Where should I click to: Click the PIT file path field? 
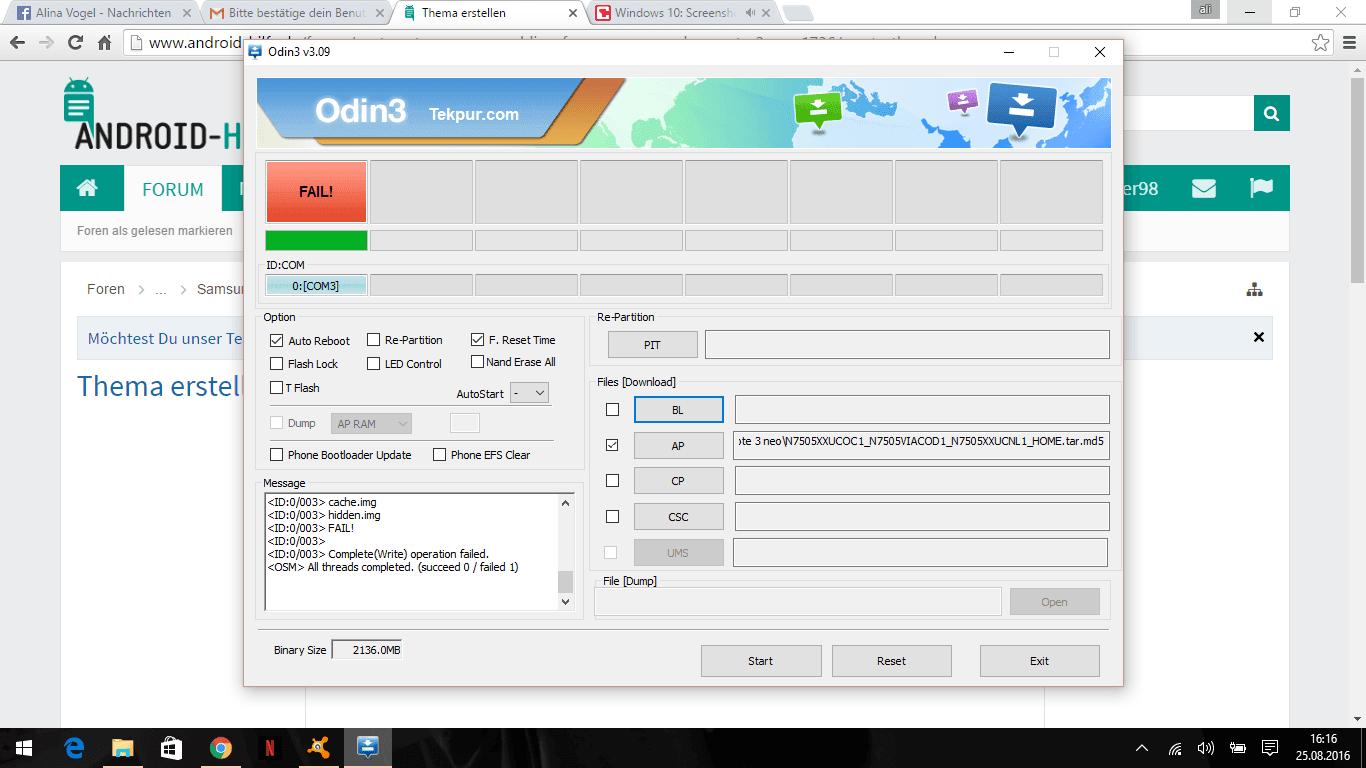pos(907,345)
